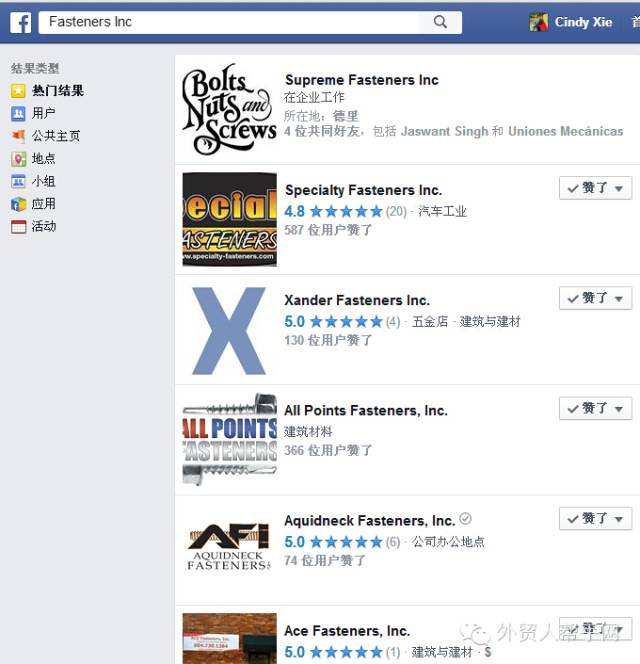Viewport: 640px width, 664px height.
Task: Select the 公共主页 flag filter icon
Action: click(x=18, y=136)
